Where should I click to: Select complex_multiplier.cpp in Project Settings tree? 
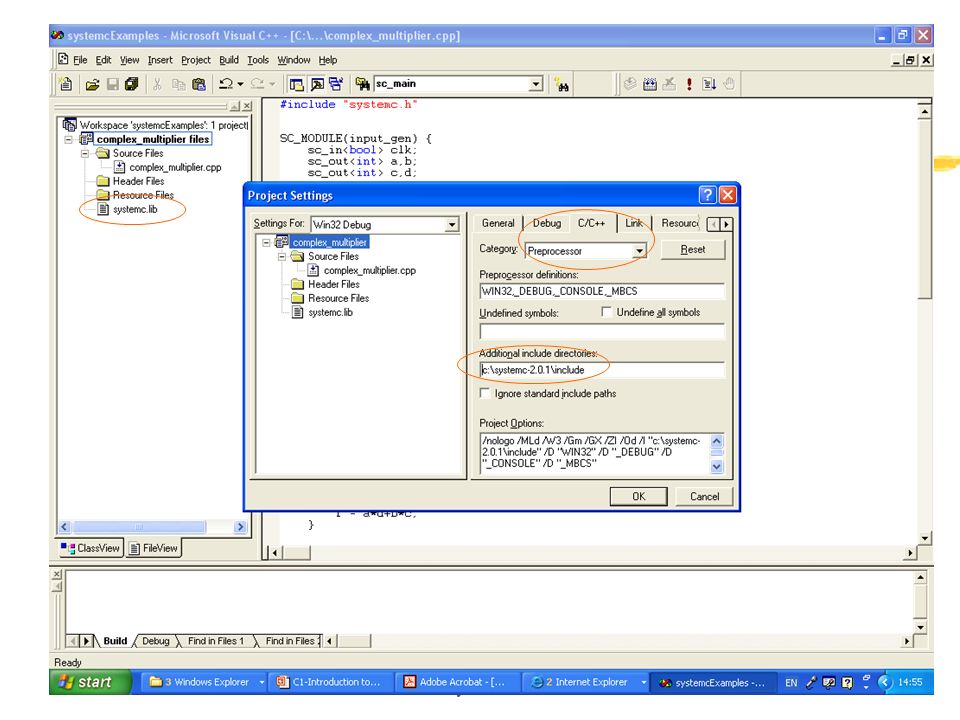(x=370, y=271)
